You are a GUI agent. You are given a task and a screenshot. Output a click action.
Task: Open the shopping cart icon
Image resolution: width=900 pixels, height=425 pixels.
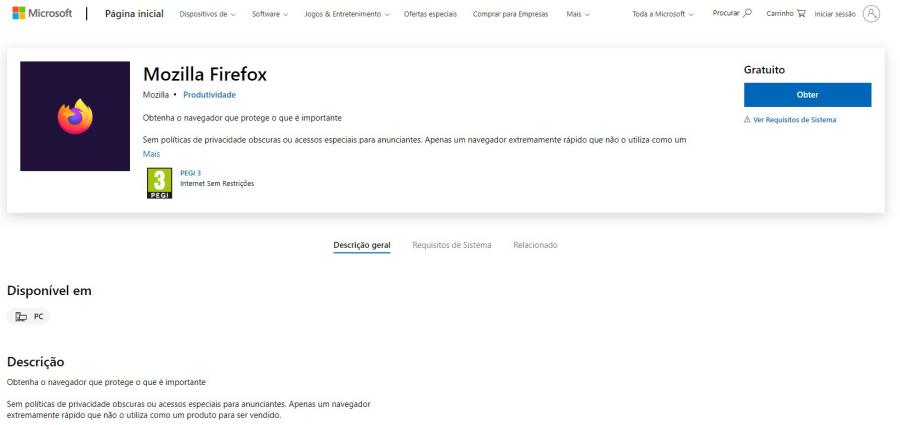pos(801,13)
